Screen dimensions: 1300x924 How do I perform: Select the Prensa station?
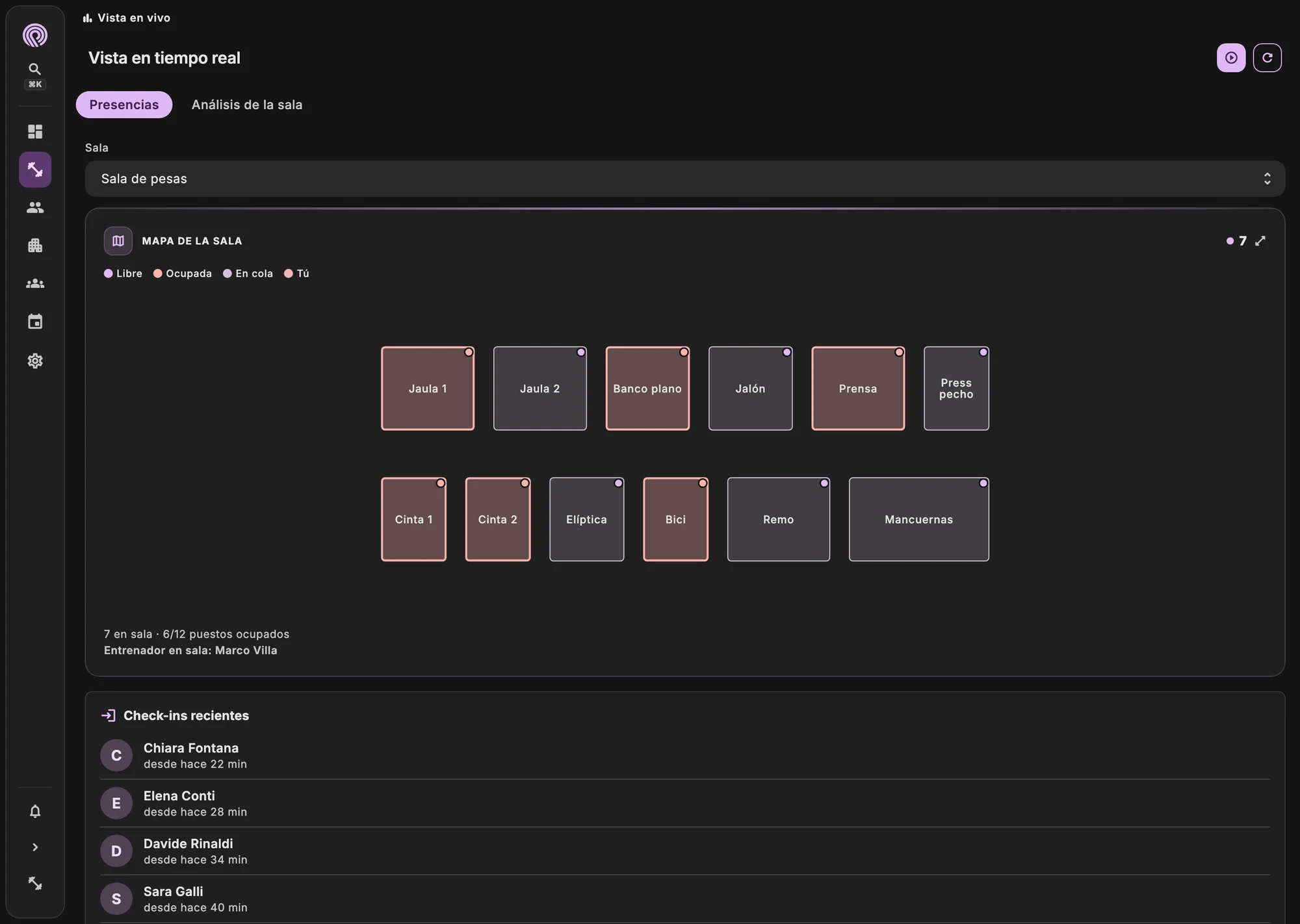click(858, 389)
